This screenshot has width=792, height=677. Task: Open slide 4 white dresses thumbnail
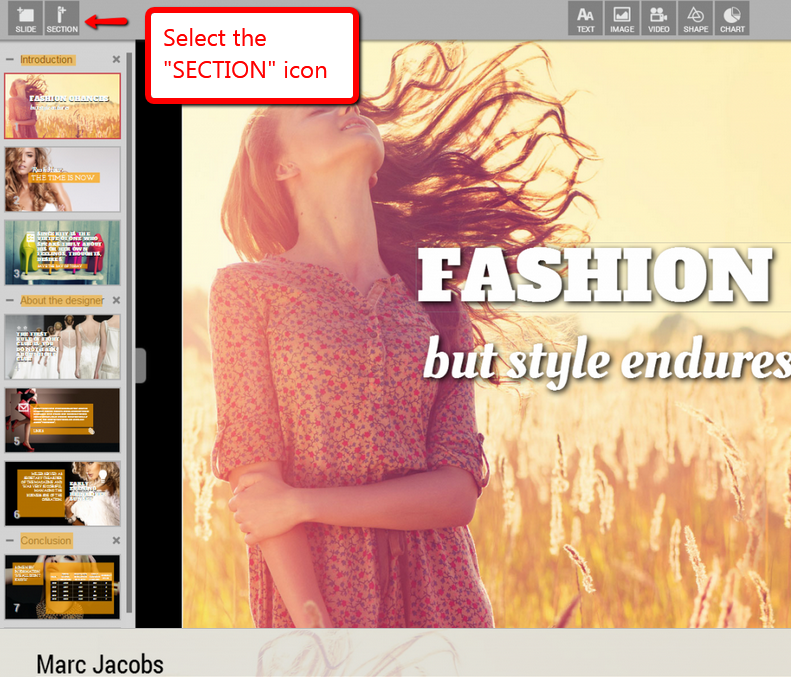pos(62,347)
